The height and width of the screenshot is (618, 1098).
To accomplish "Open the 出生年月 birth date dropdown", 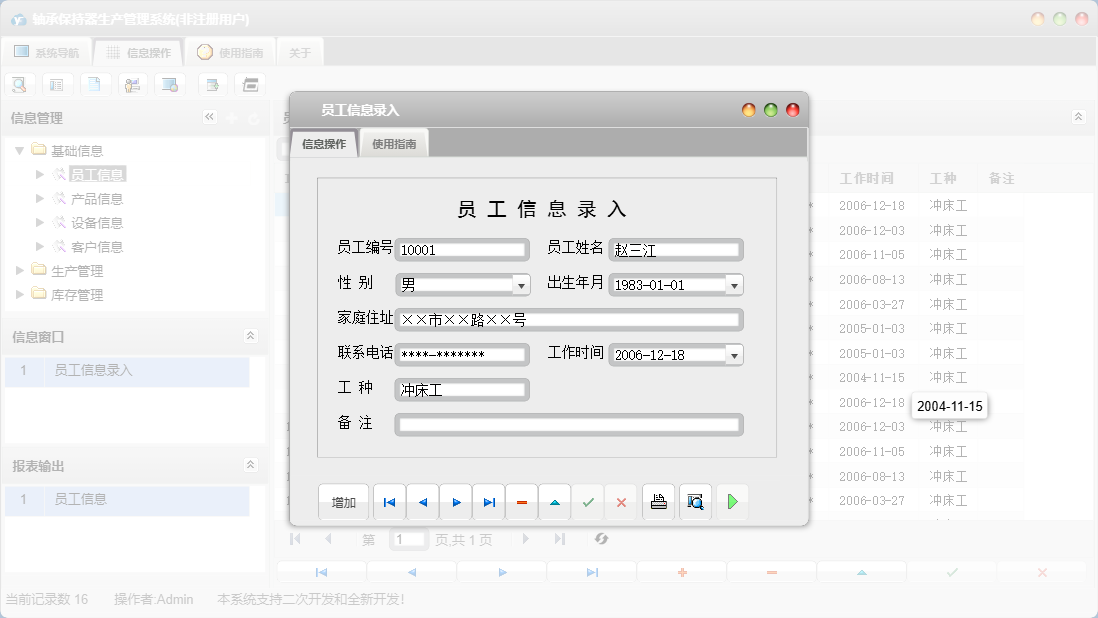I will pyautogui.click(x=735, y=284).
